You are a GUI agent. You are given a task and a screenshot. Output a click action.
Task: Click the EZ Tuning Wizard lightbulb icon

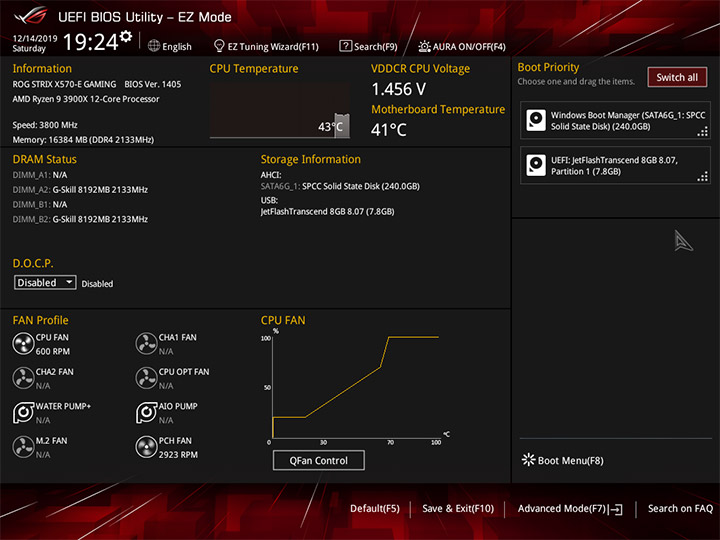(x=219, y=46)
